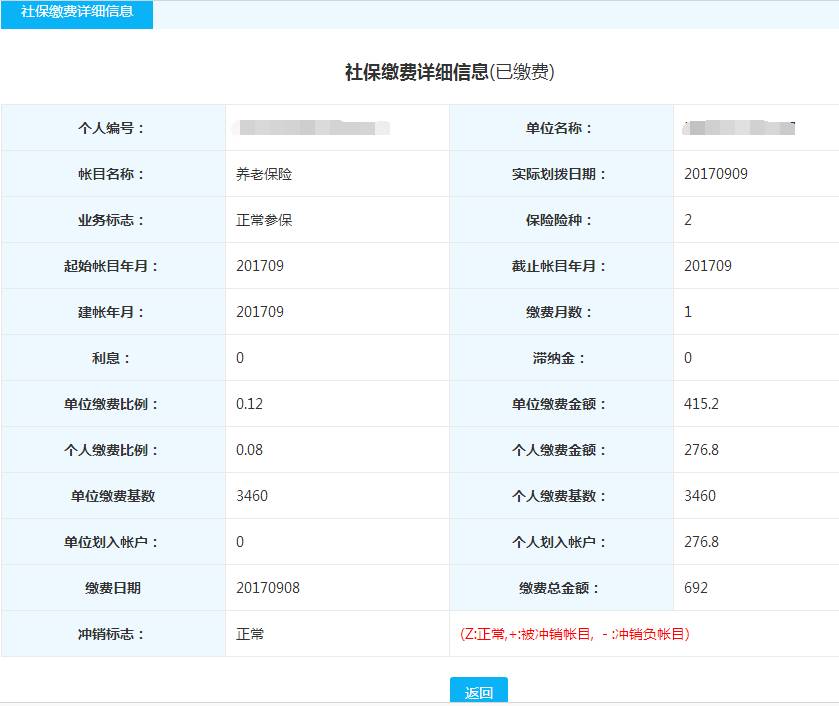This screenshot has width=839, height=706.
Task: Click the 缴费总金额 value 692
Action: click(696, 588)
